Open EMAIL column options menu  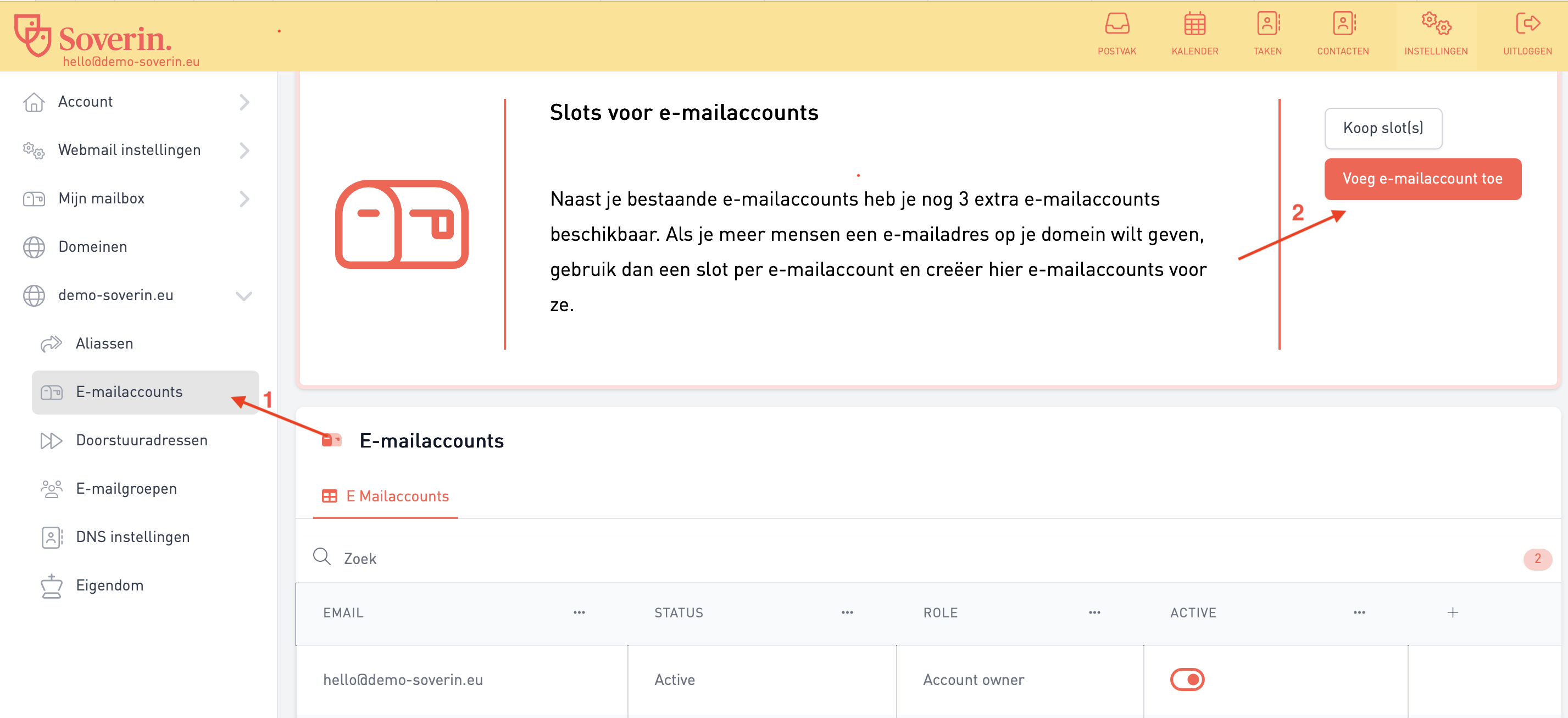(579, 612)
